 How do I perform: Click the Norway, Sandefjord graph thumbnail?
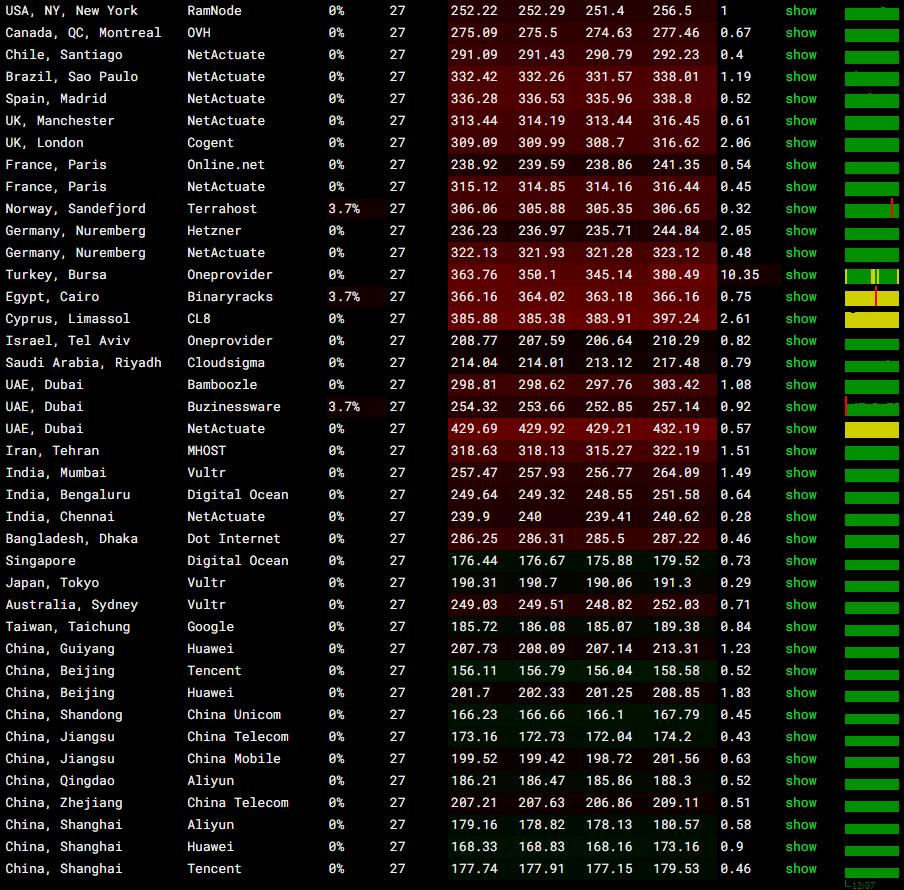(x=872, y=209)
